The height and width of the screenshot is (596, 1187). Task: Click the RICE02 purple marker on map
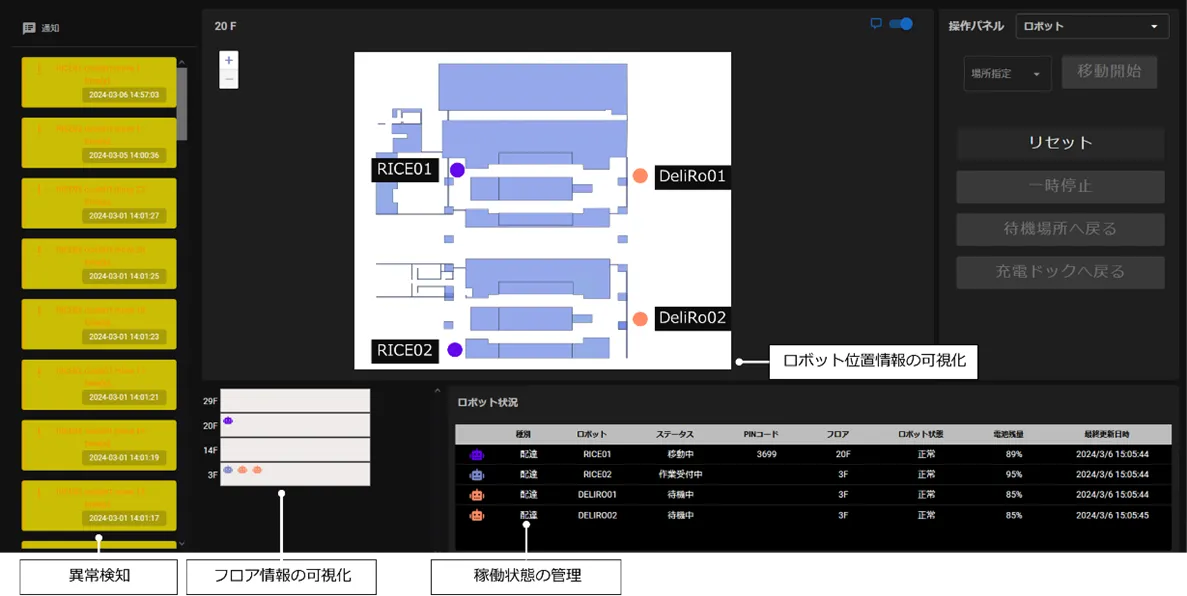pos(455,350)
